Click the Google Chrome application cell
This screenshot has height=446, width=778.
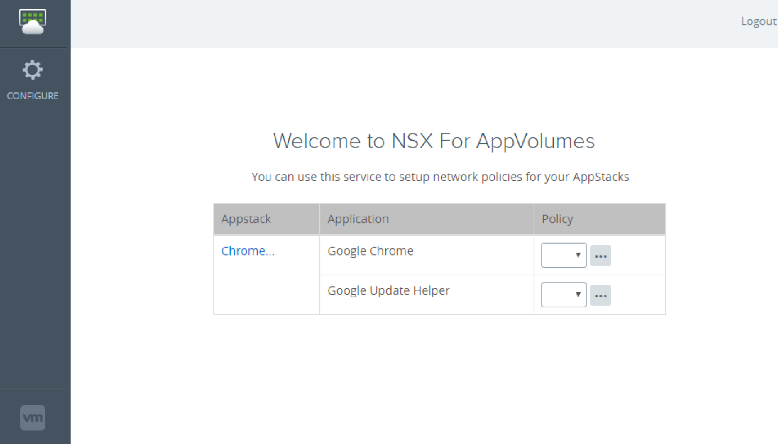(427, 255)
